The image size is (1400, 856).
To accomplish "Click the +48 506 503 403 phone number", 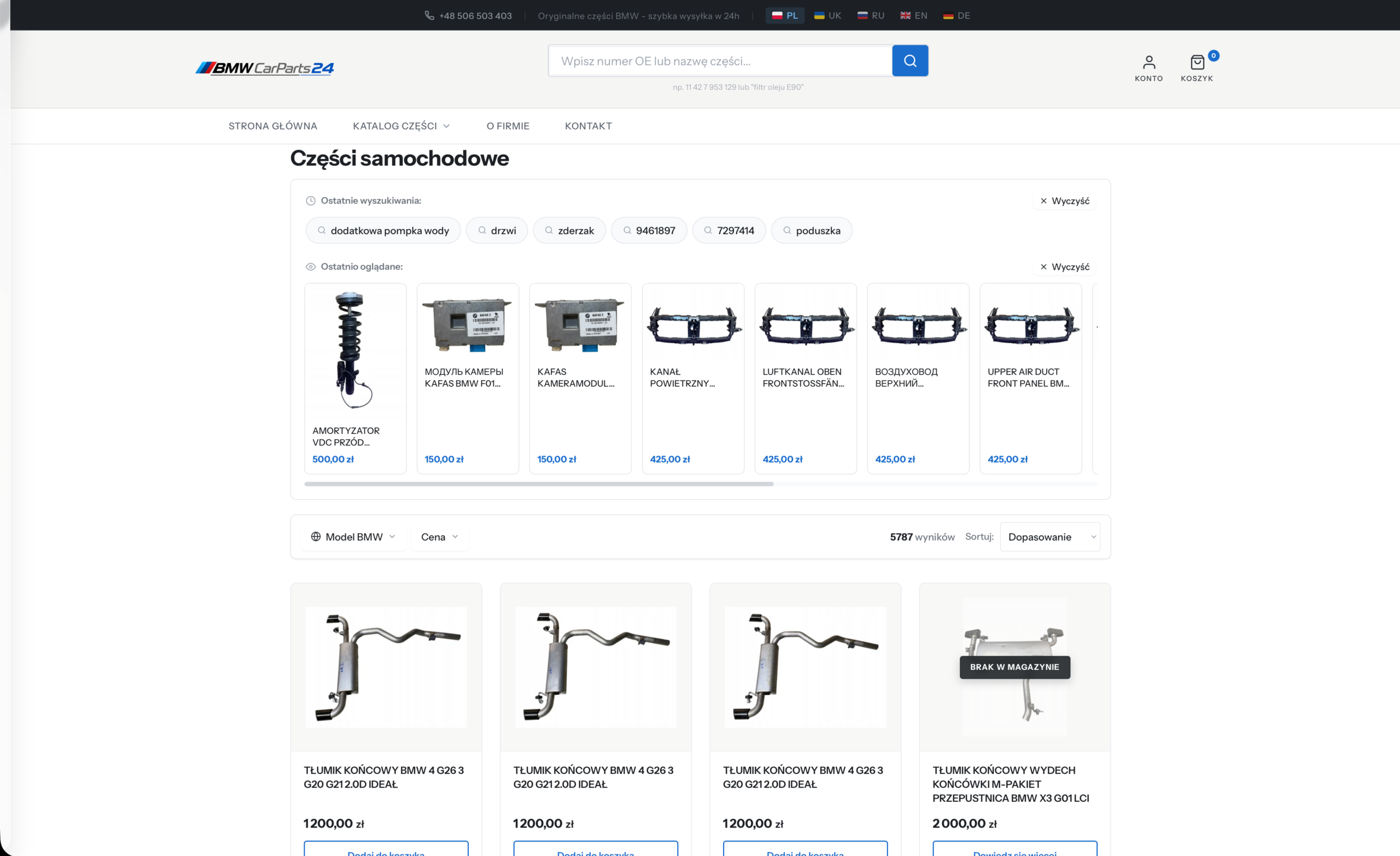I will pyautogui.click(x=476, y=15).
